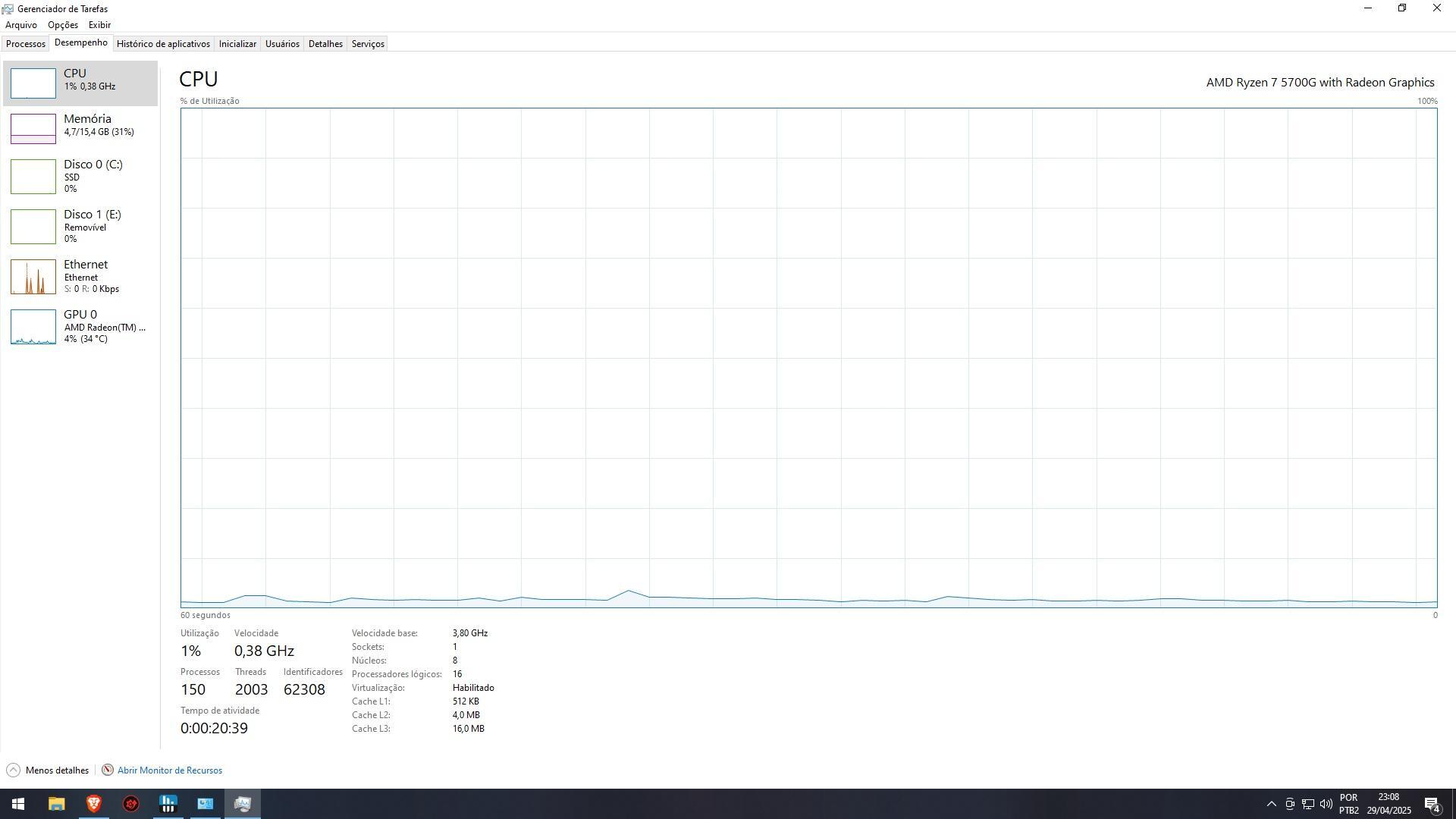Select the GPU 0 mini graph thumbnail

point(33,327)
